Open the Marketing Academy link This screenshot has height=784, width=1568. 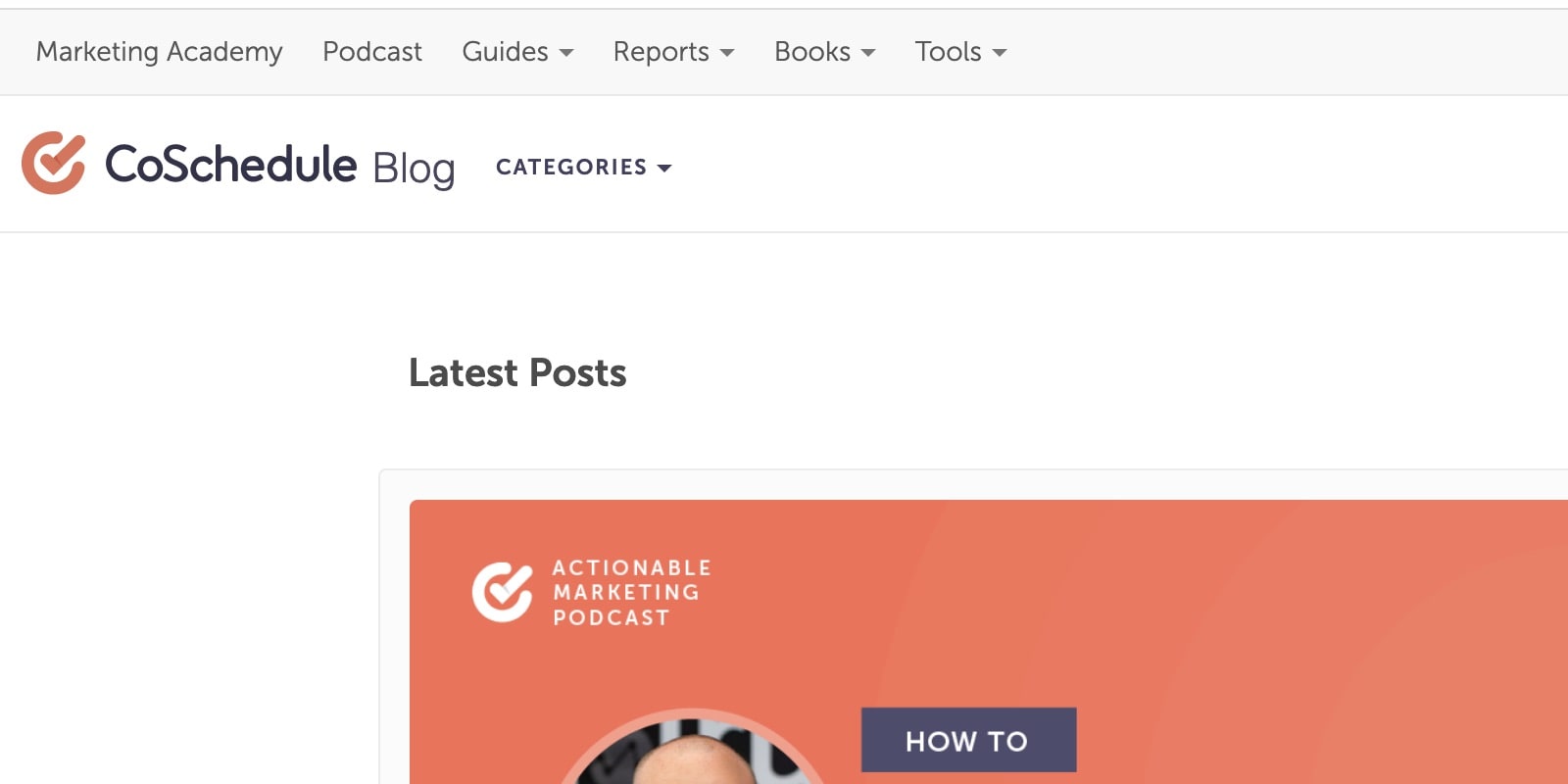(159, 51)
